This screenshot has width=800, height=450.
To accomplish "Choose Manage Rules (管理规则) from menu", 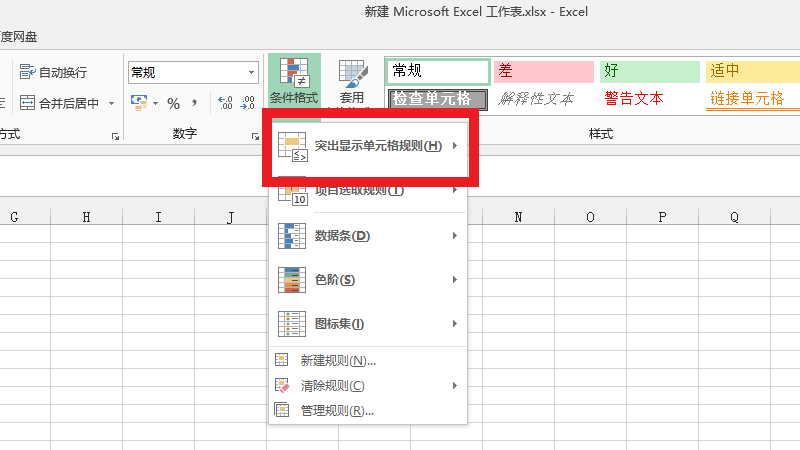I will click(338, 410).
